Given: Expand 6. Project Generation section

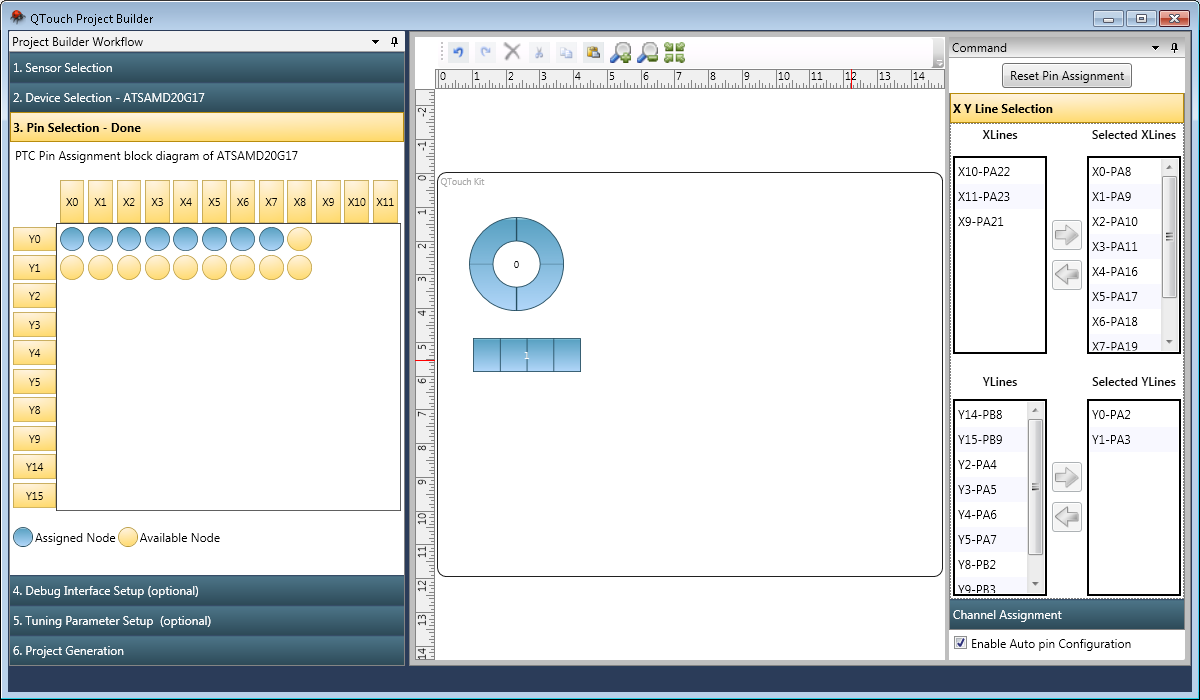Looking at the screenshot, I should 206,651.
